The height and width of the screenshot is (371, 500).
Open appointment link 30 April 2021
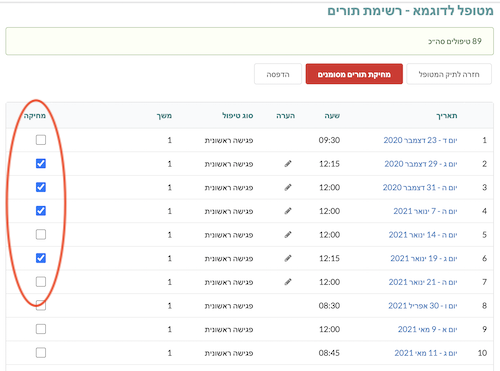point(423,306)
